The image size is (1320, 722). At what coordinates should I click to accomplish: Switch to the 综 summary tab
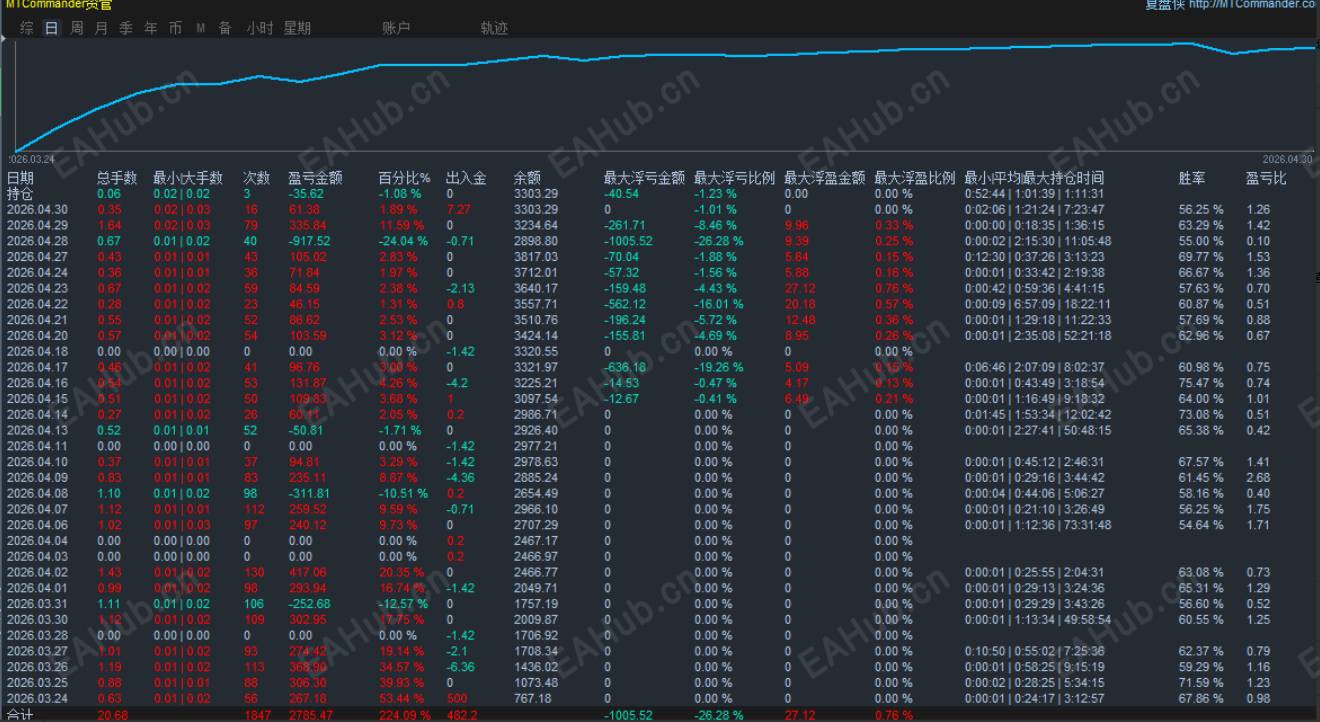[27, 28]
